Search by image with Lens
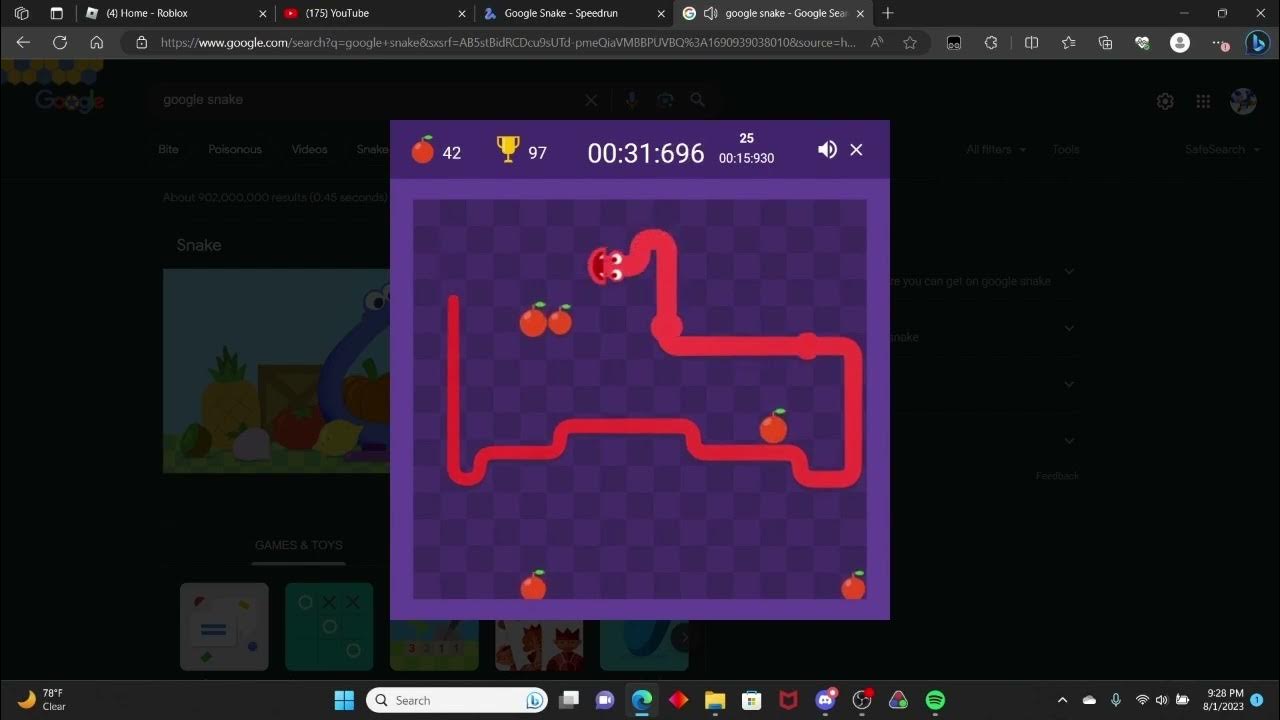 (x=665, y=100)
